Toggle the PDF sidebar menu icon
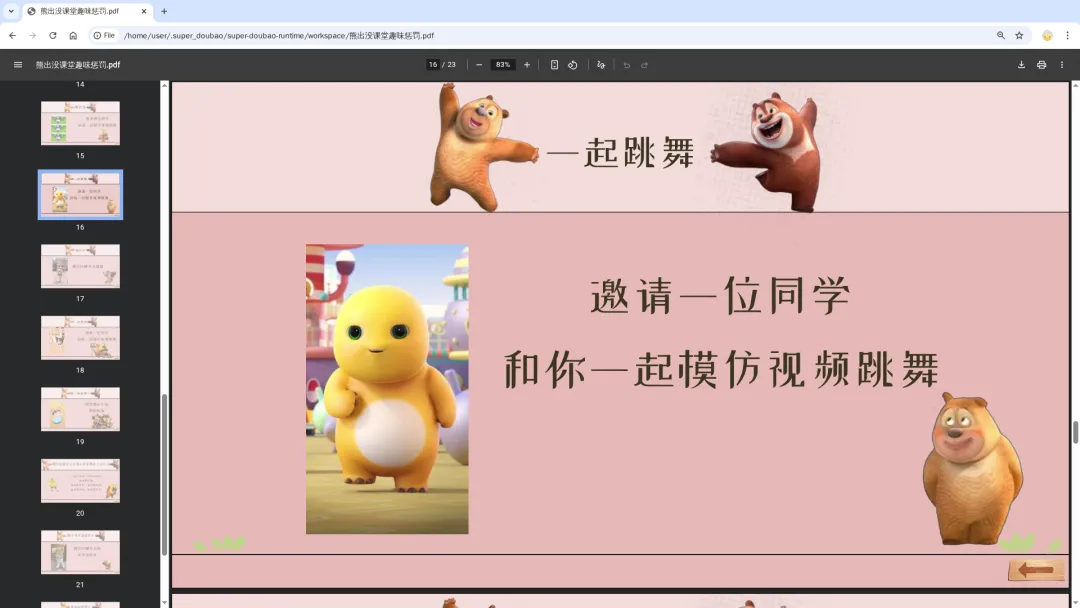Viewport: 1080px width, 608px height. pos(18,65)
